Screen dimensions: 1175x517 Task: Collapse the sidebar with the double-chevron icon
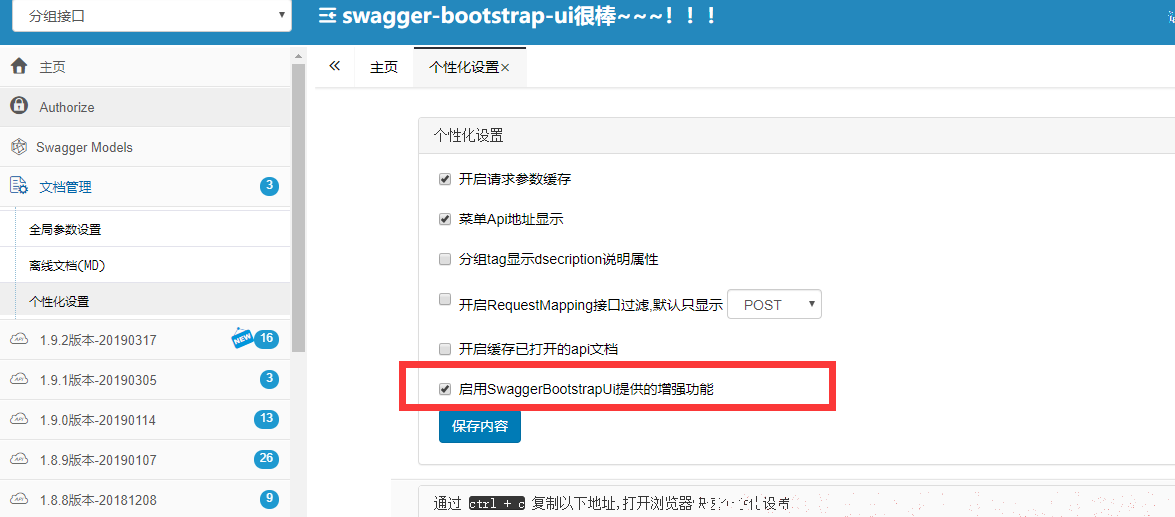[x=335, y=66]
